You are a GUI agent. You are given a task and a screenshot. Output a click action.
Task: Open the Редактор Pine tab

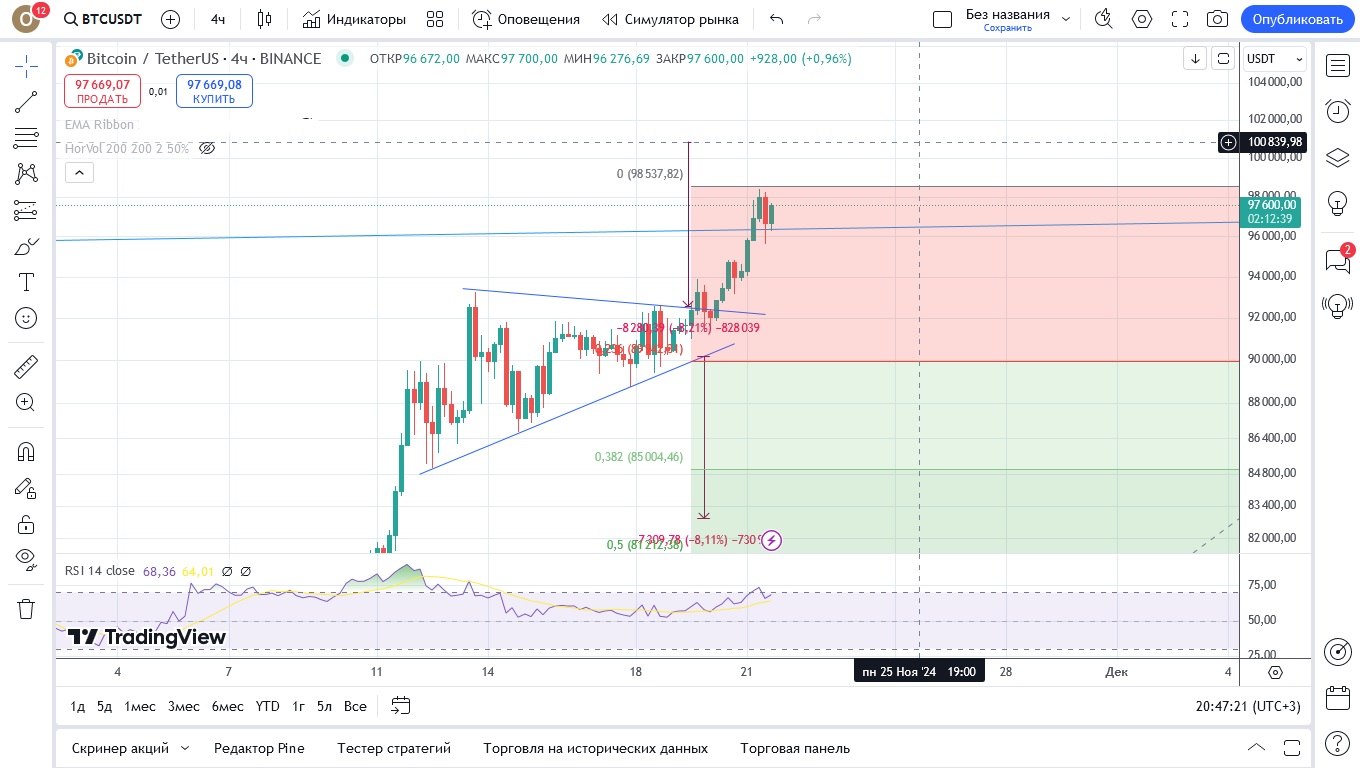[x=259, y=748]
